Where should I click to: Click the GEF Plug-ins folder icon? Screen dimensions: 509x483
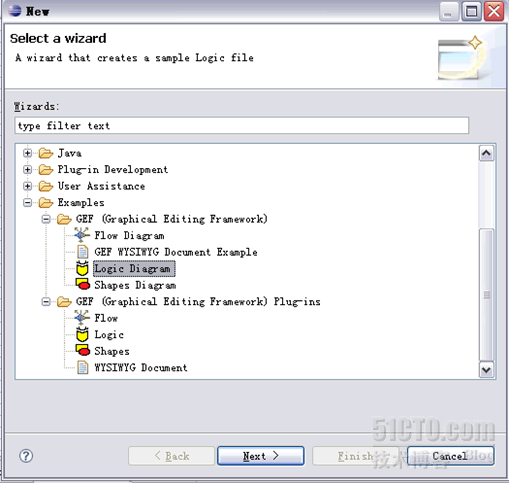[x=64, y=302]
